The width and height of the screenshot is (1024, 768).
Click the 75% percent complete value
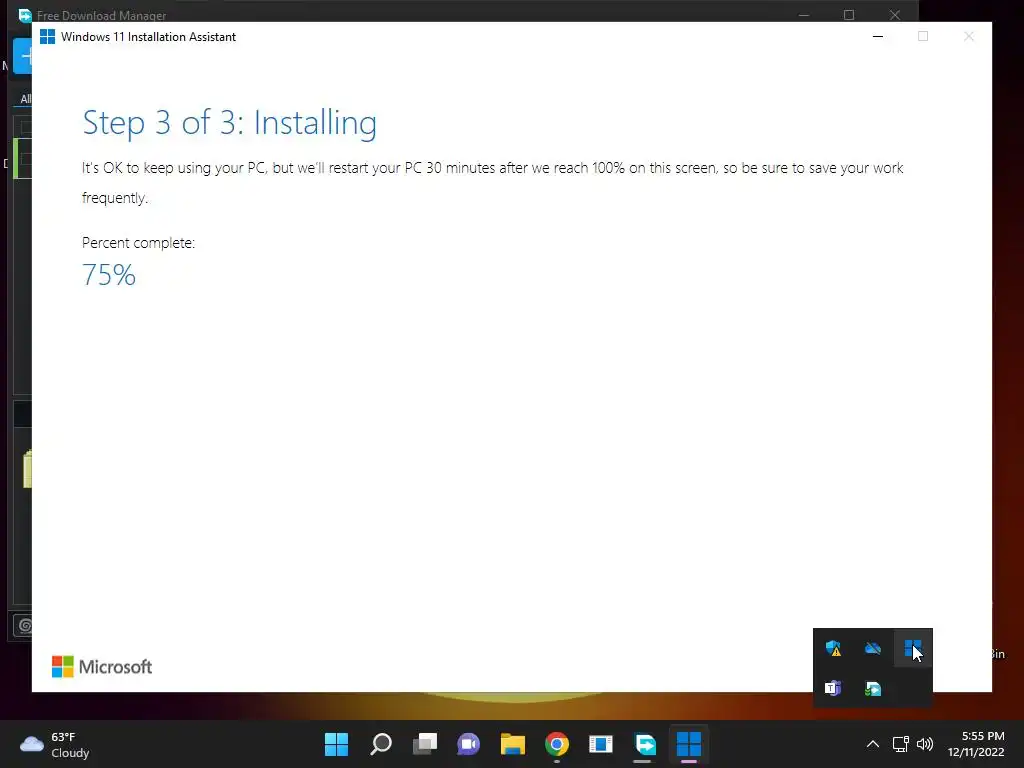coord(109,275)
